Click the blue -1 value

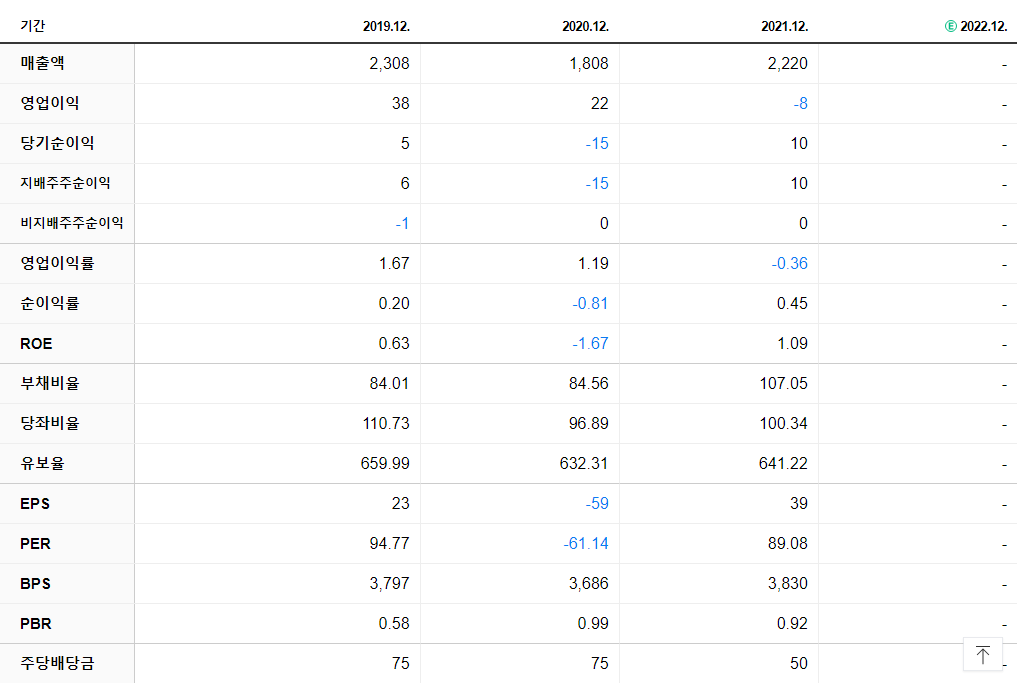(x=402, y=224)
